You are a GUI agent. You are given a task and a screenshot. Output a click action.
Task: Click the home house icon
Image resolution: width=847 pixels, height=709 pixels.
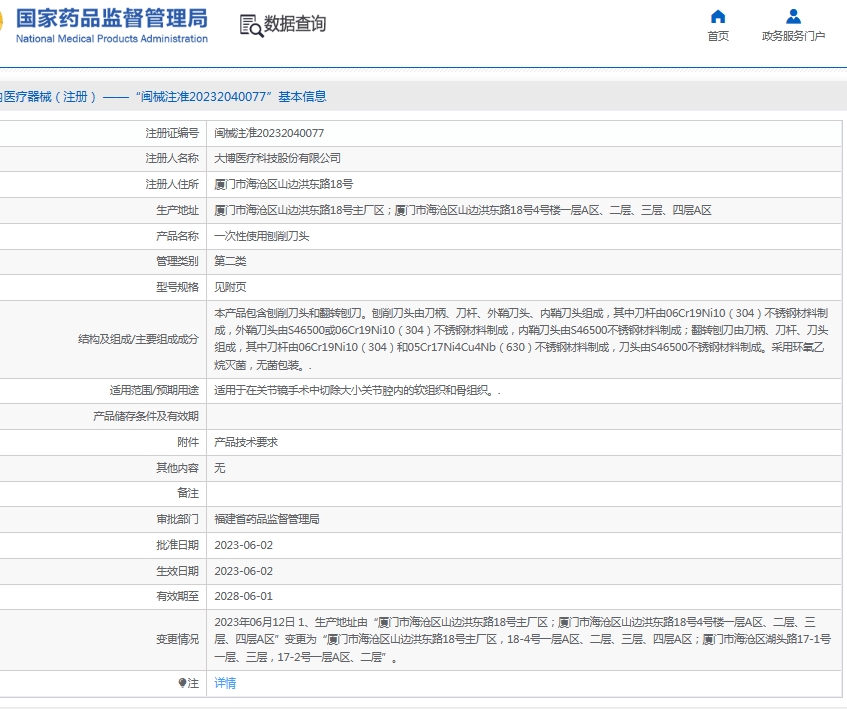(718, 16)
